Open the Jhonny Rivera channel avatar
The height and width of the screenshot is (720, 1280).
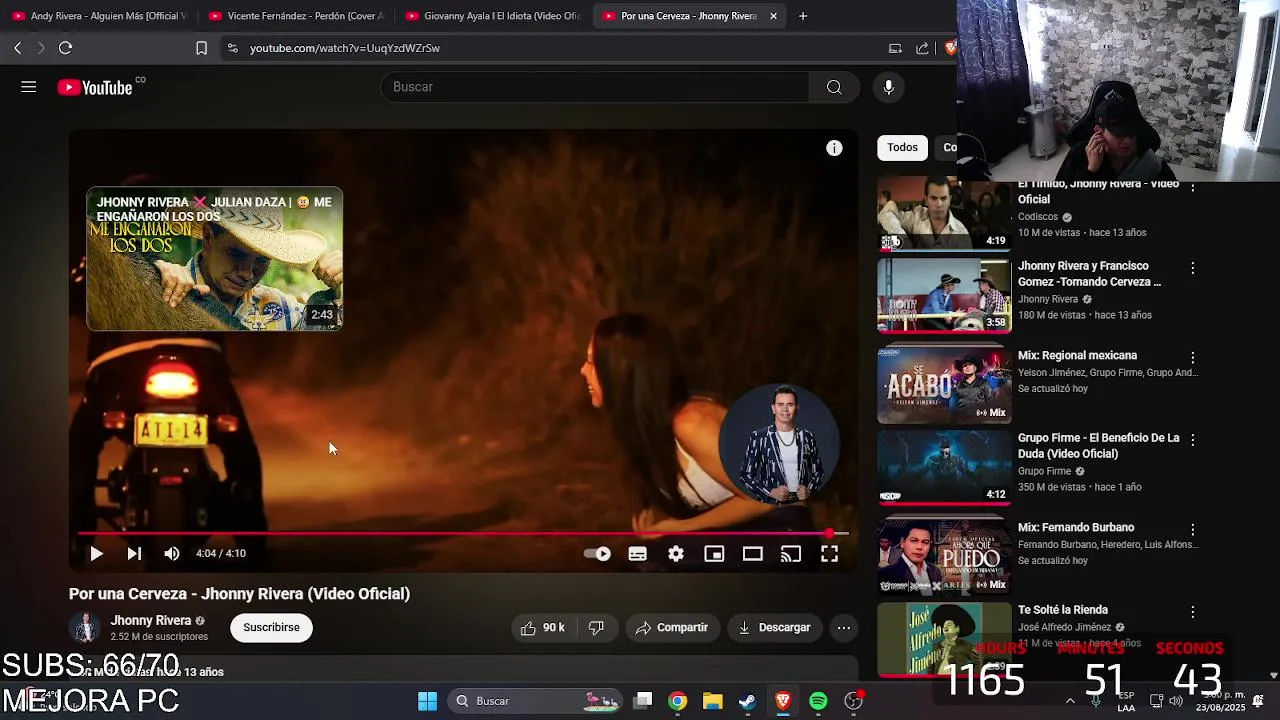click(85, 628)
